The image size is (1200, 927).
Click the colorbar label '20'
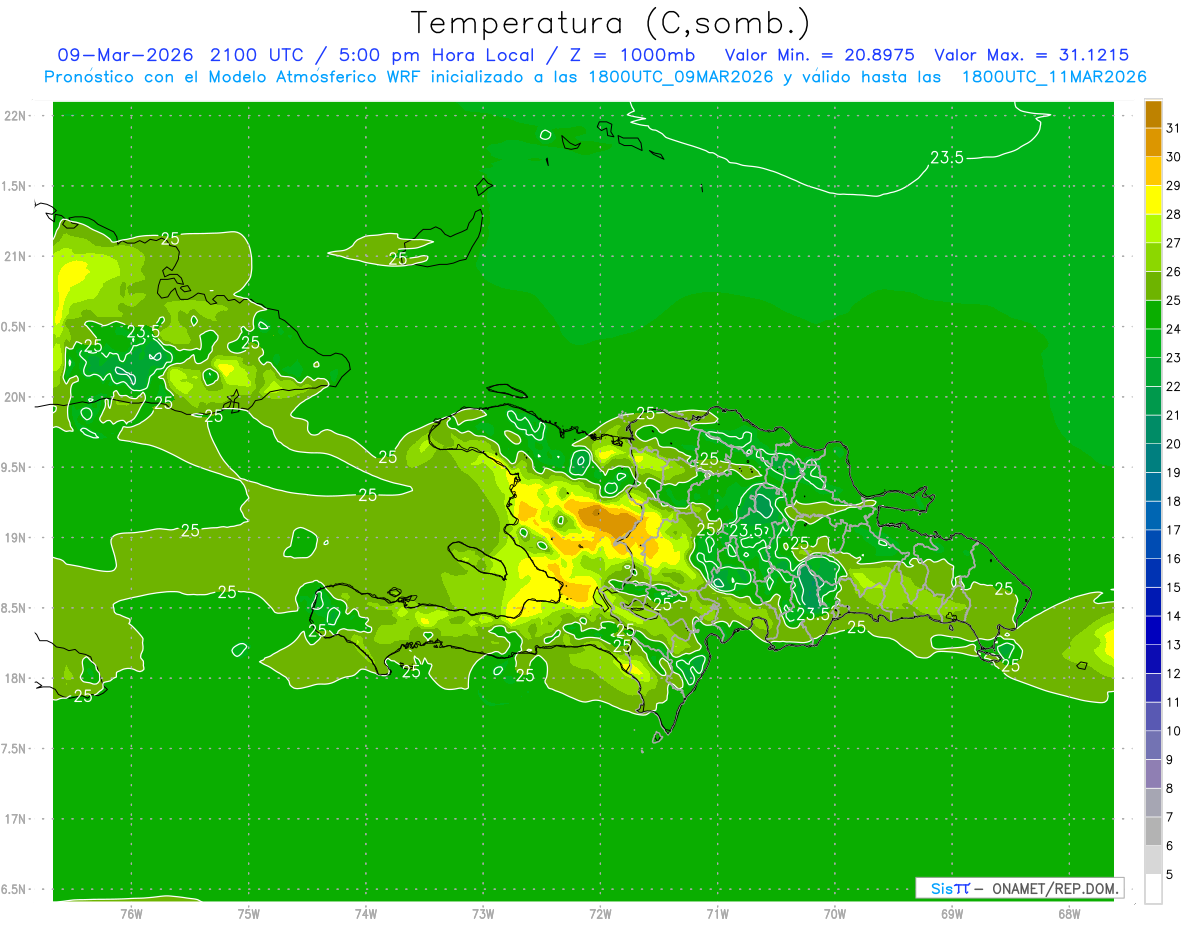1173,444
